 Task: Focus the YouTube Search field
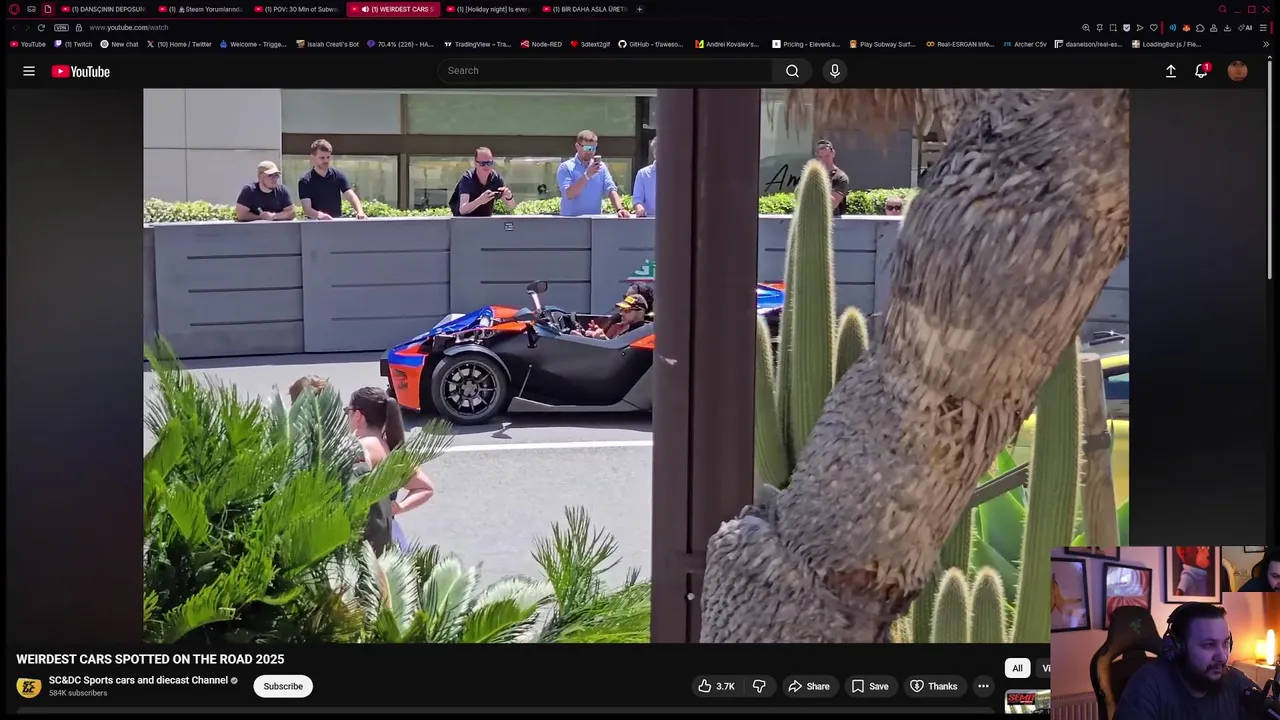605,71
